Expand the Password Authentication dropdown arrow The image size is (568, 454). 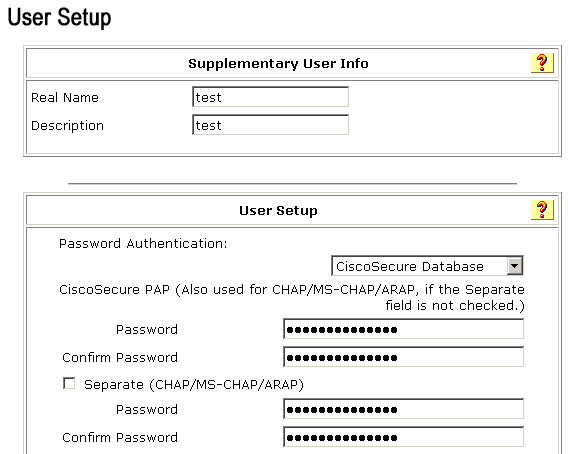tap(514, 266)
